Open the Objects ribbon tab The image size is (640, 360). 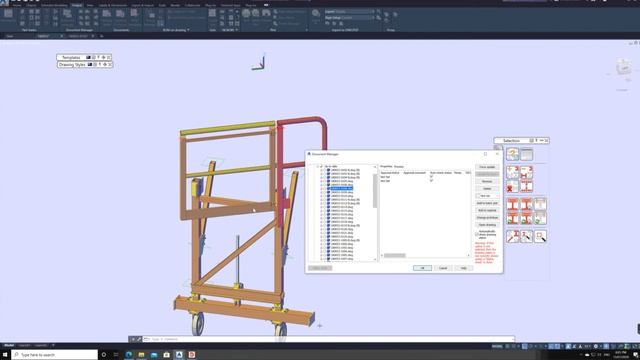(x=31, y=5)
